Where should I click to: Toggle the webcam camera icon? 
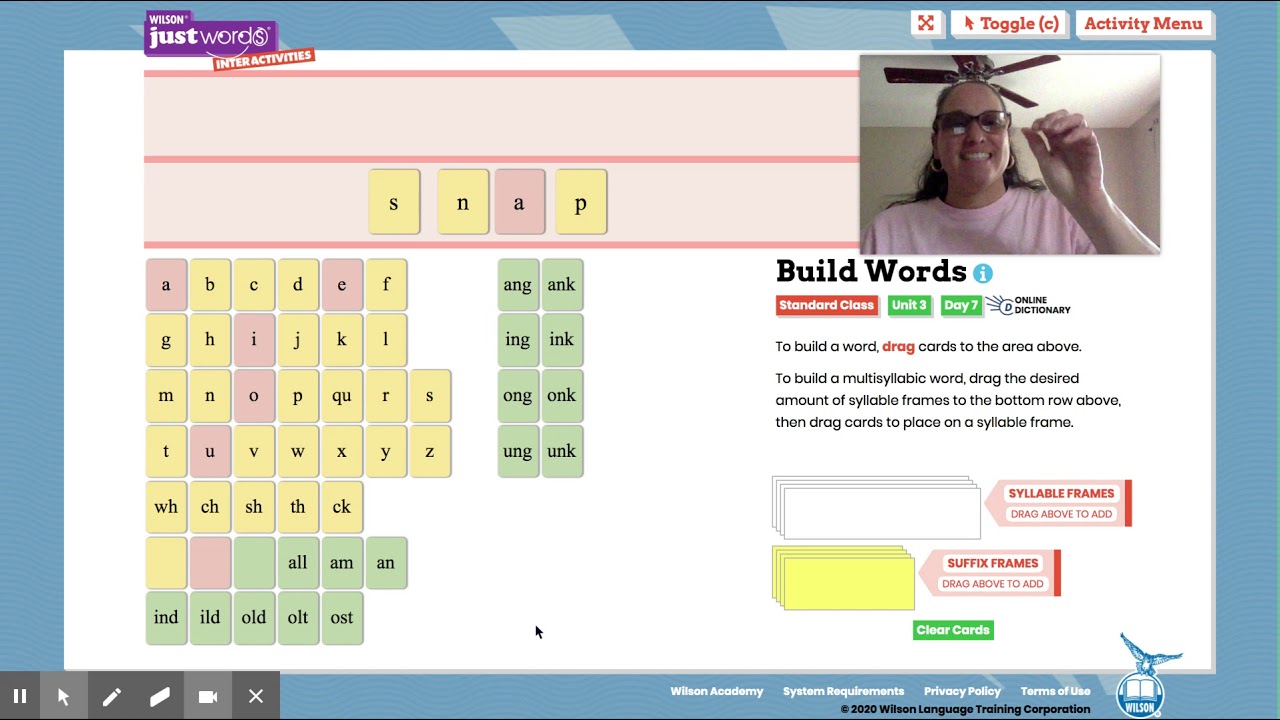tap(207, 696)
